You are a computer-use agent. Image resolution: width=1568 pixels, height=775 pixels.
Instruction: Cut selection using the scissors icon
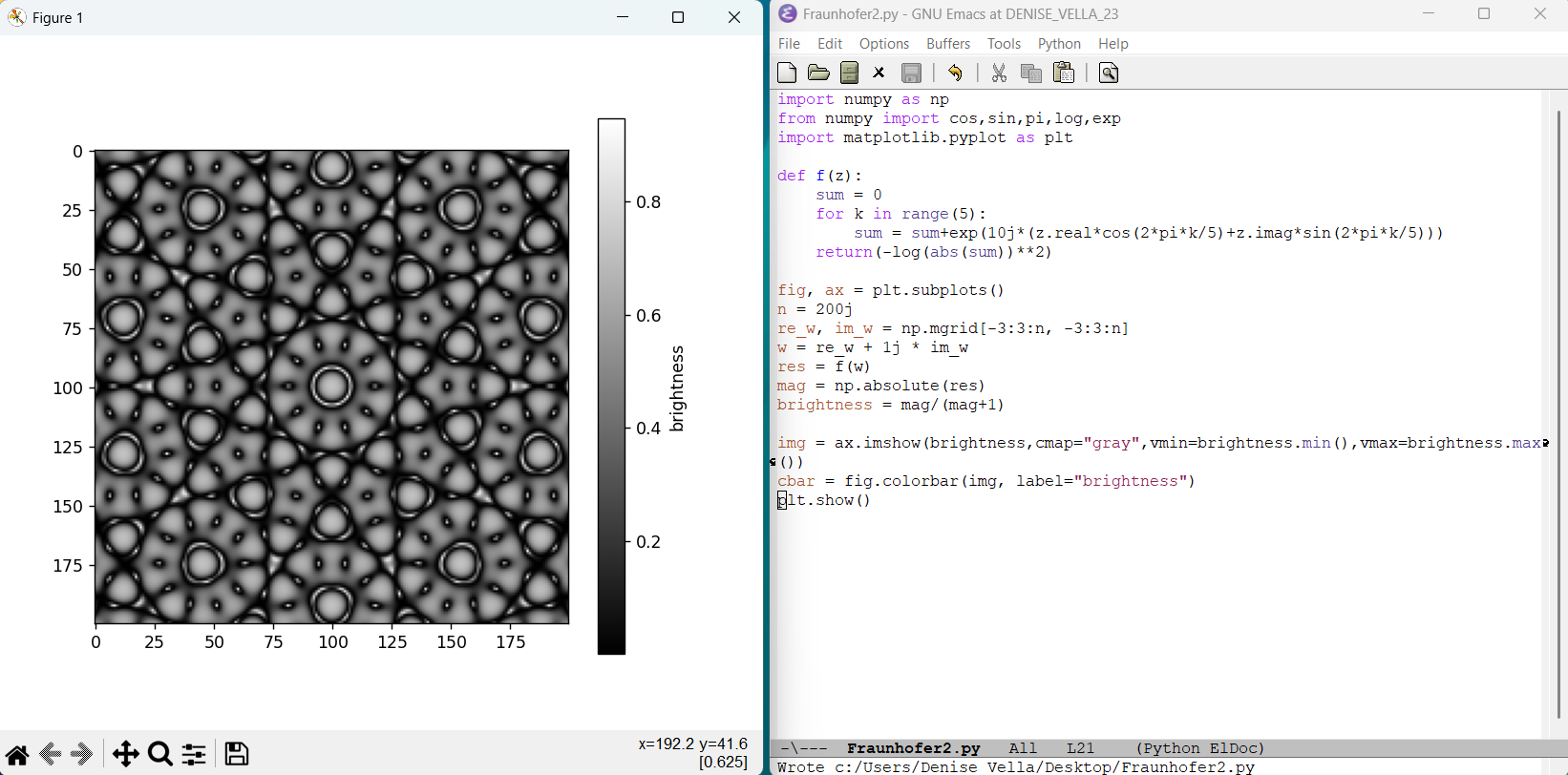tap(999, 73)
